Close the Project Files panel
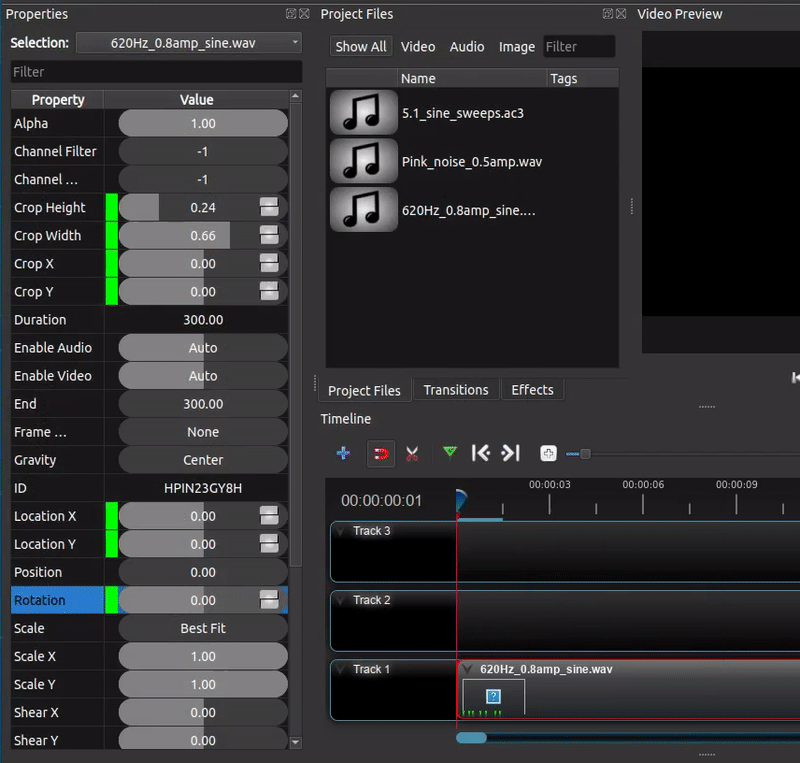This screenshot has height=763, width=800. [621, 14]
